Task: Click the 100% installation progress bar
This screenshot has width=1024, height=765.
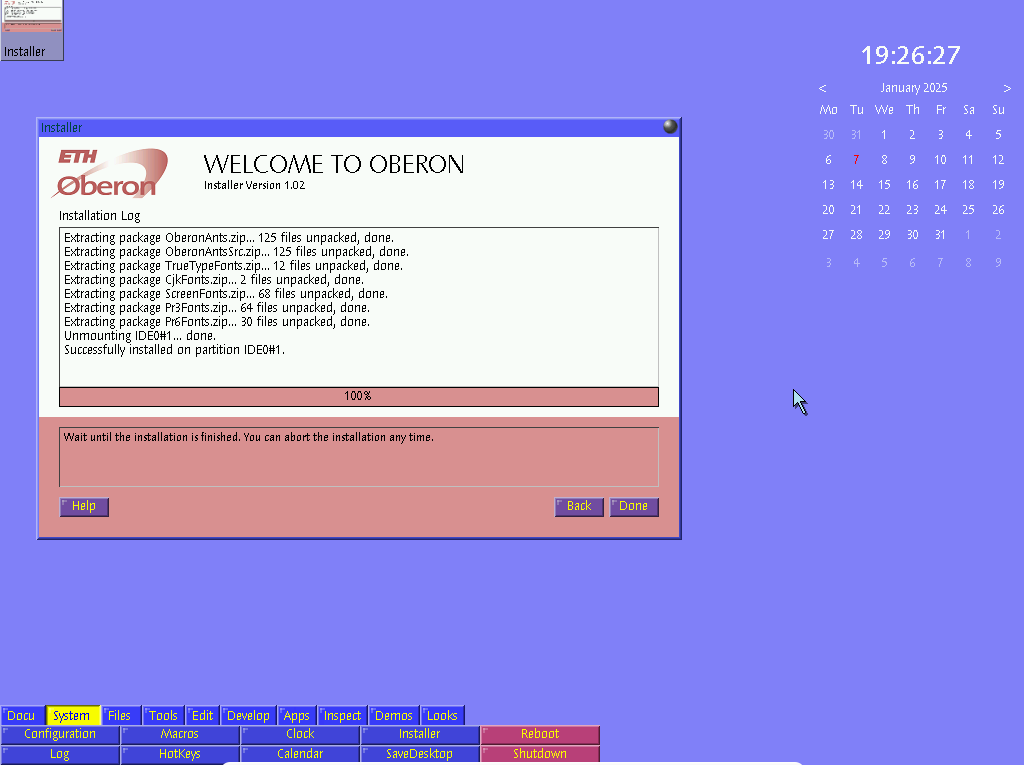Action: point(358,396)
